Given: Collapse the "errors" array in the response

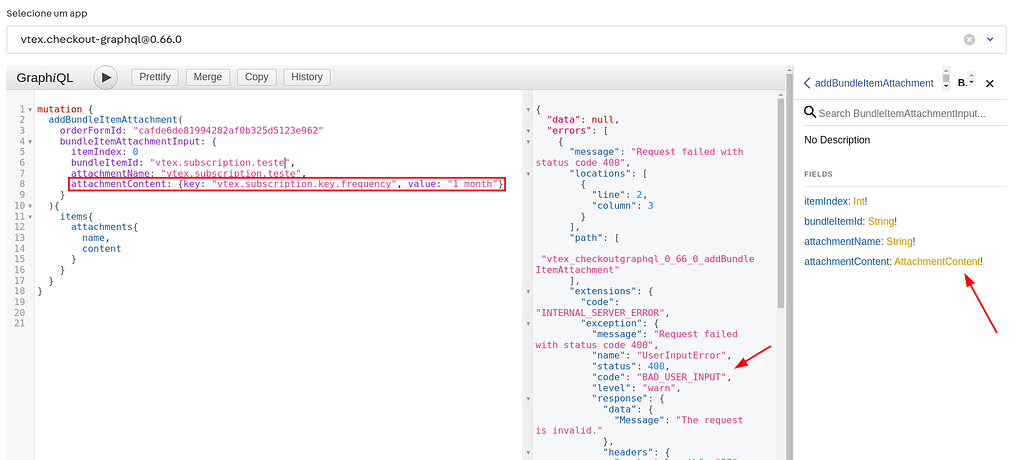Looking at the screenshot, I should (x=528, y=131).
